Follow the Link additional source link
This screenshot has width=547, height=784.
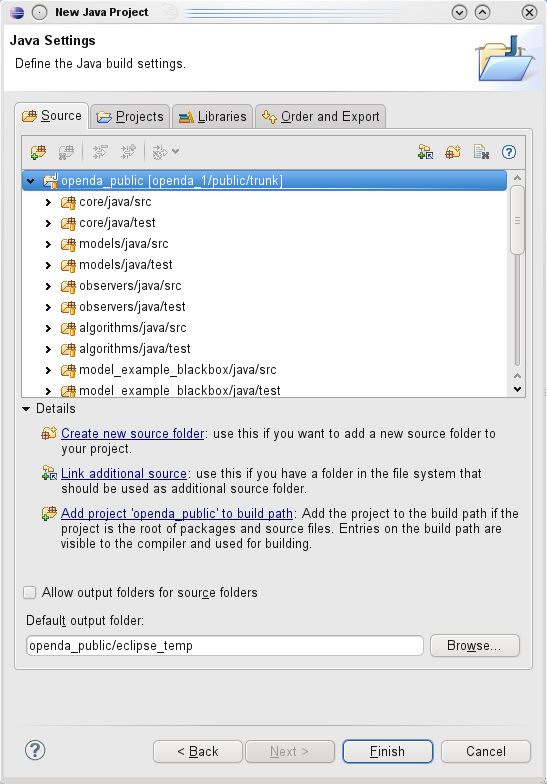[124, 474]
